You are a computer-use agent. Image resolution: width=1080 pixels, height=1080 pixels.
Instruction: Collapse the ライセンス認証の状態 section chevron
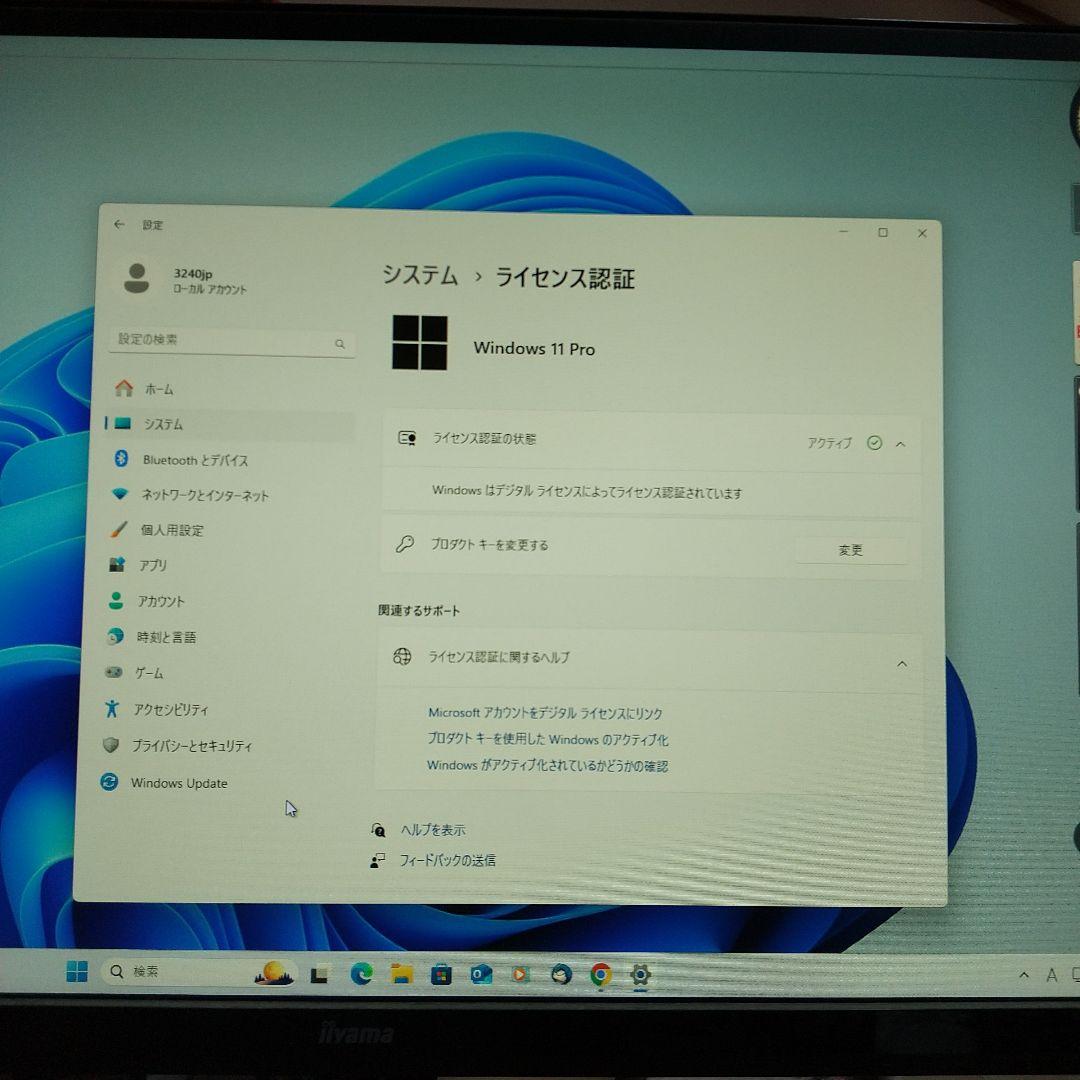(900, 444)
